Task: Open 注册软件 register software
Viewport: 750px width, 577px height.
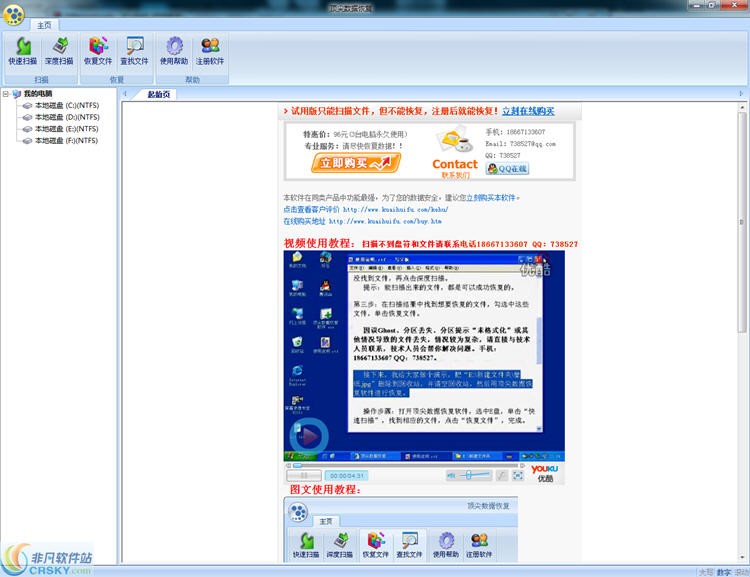Action: coord(210,52)
